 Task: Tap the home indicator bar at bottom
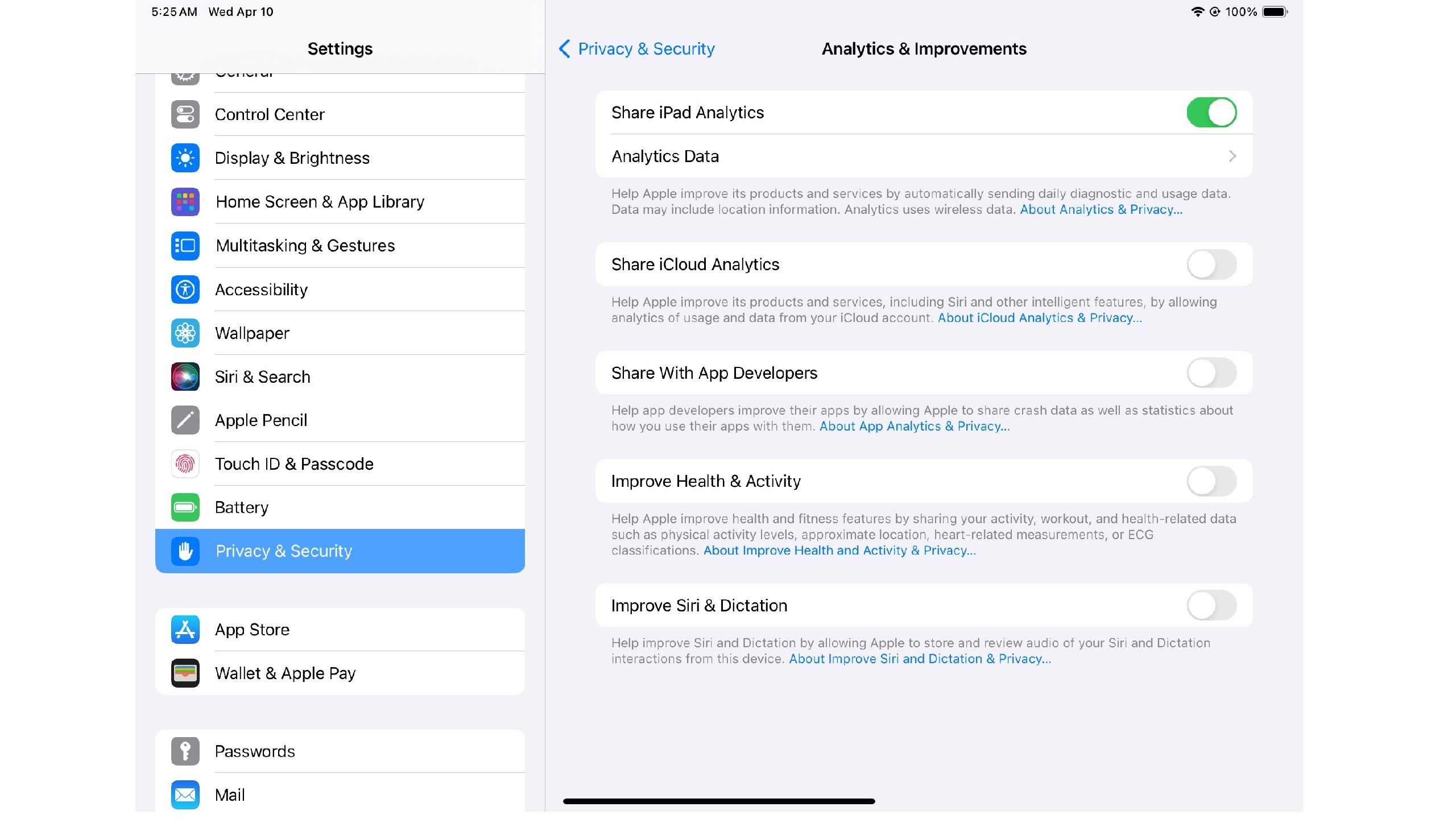[x=719, y=801]
